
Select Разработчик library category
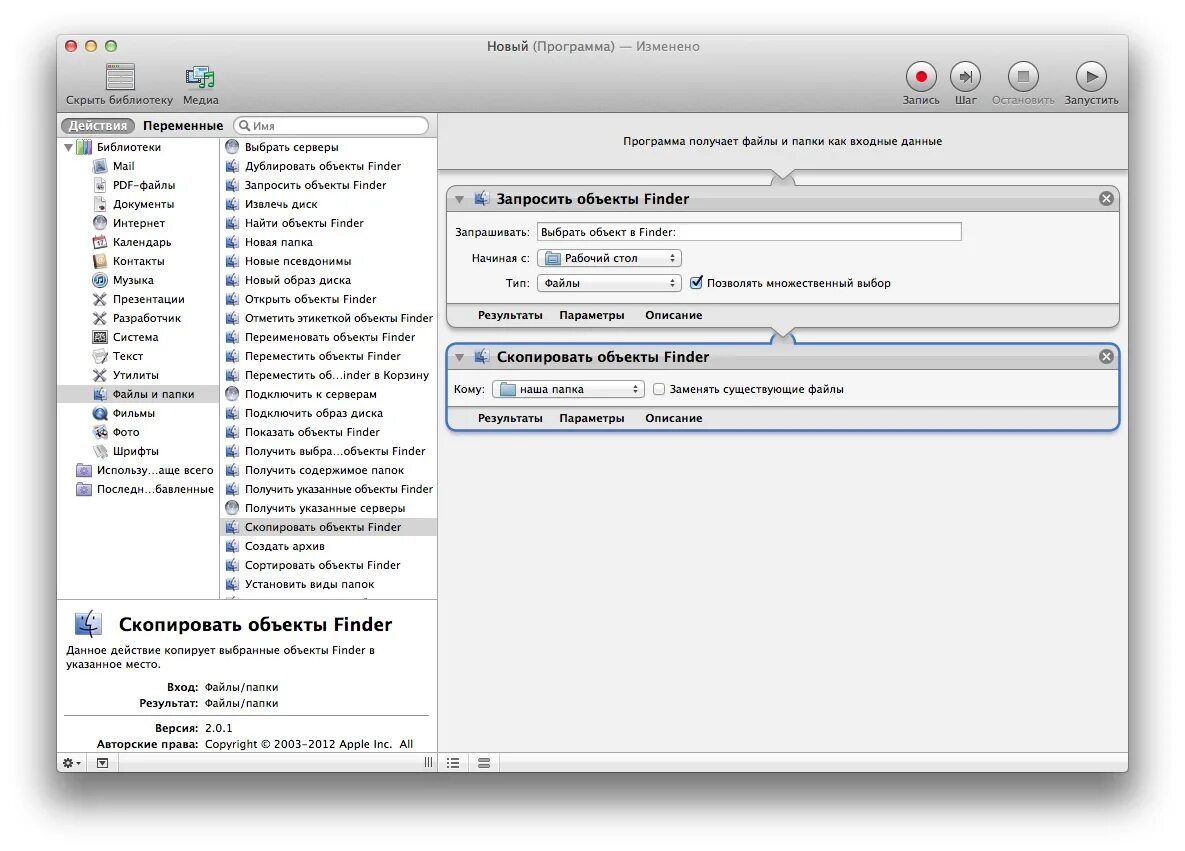pyautogui.click(x=147, y=318)
